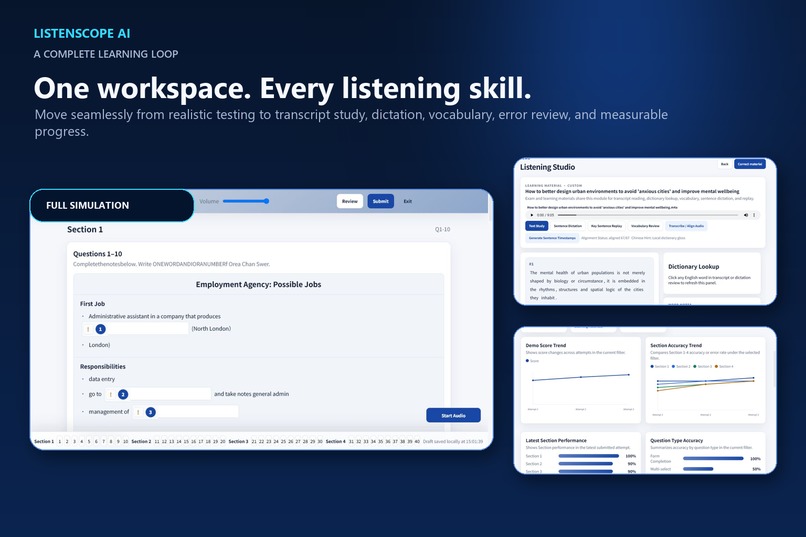The image size is (806, 537).
Task: Click the flag marker beside question 2
Action: coord(111,394)
